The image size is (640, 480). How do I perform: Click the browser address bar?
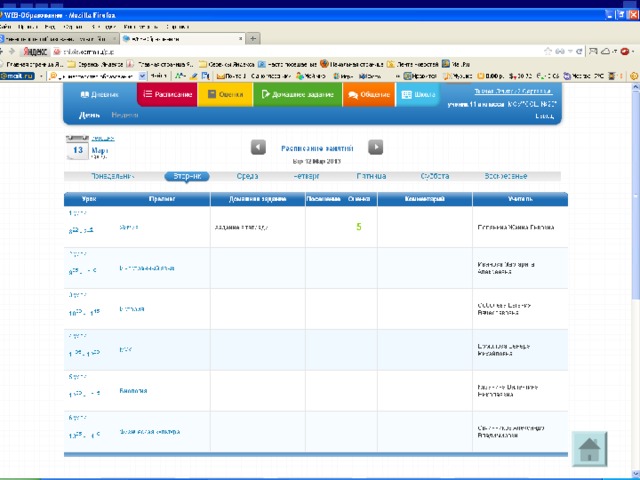point(300,50)
